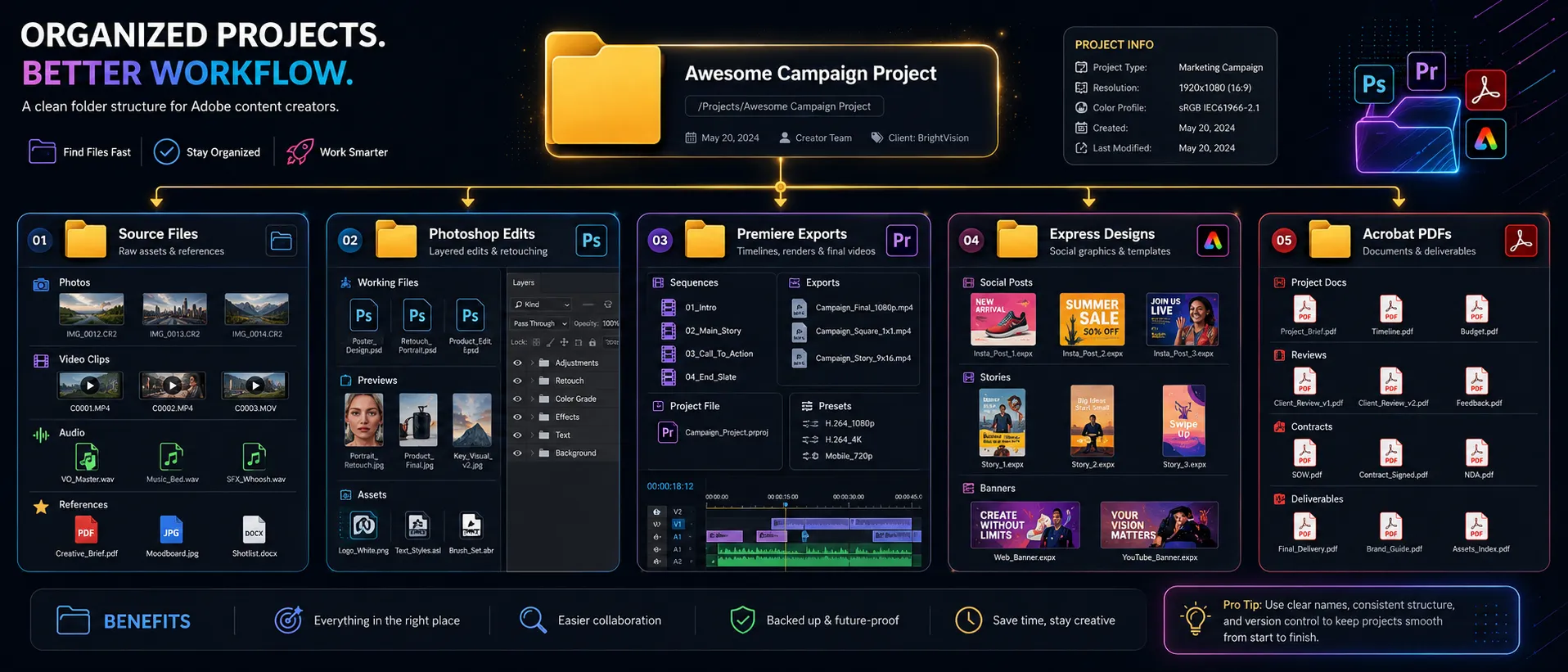
Task: Open the Campaign_Project.prproj Premiere icon
Action: [668, 432]
